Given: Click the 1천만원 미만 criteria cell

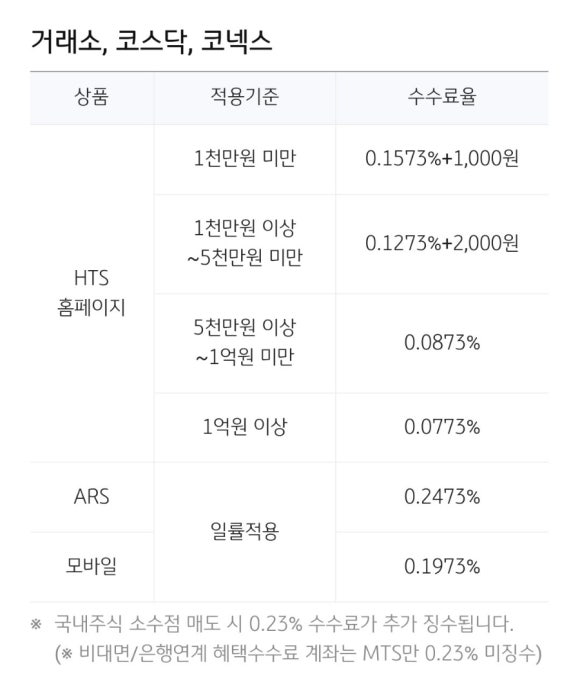Looking at the screenshot, I should [x=244, y=158].
